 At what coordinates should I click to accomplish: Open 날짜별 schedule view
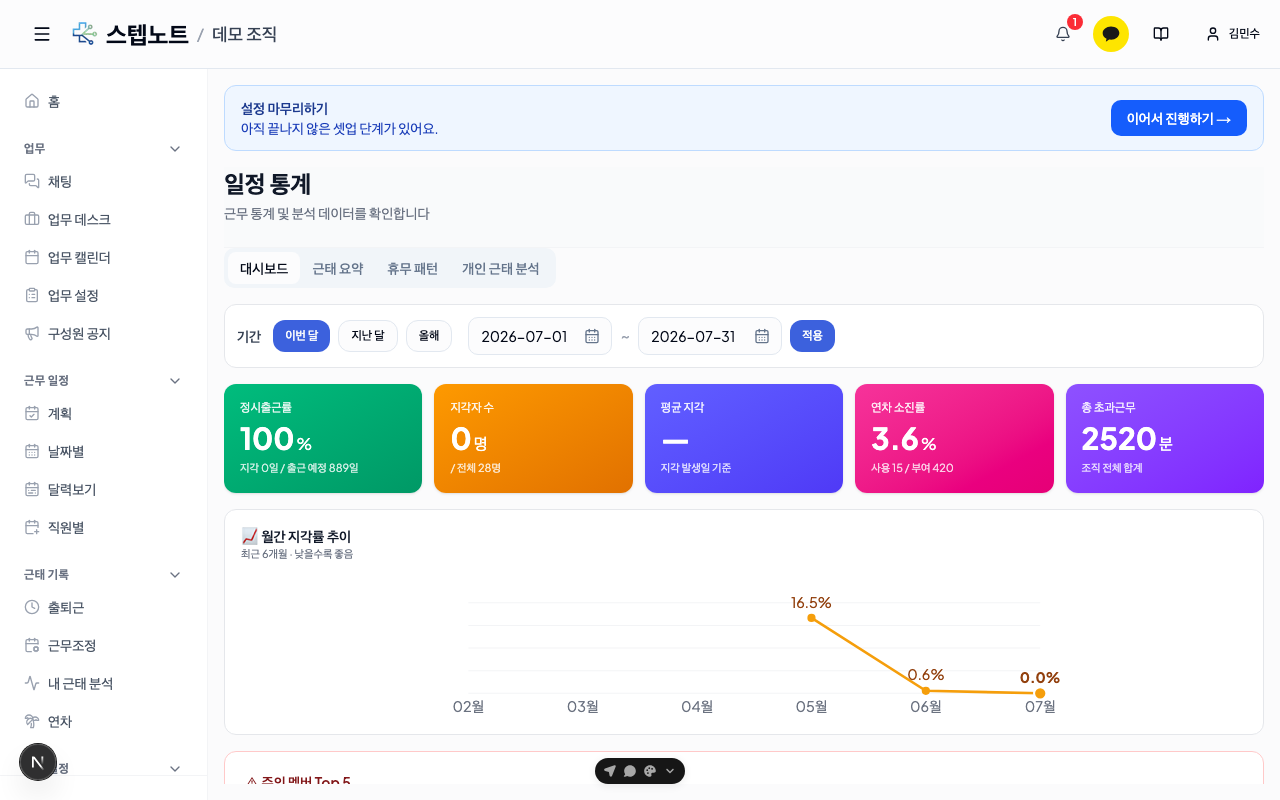click(104, 451)
